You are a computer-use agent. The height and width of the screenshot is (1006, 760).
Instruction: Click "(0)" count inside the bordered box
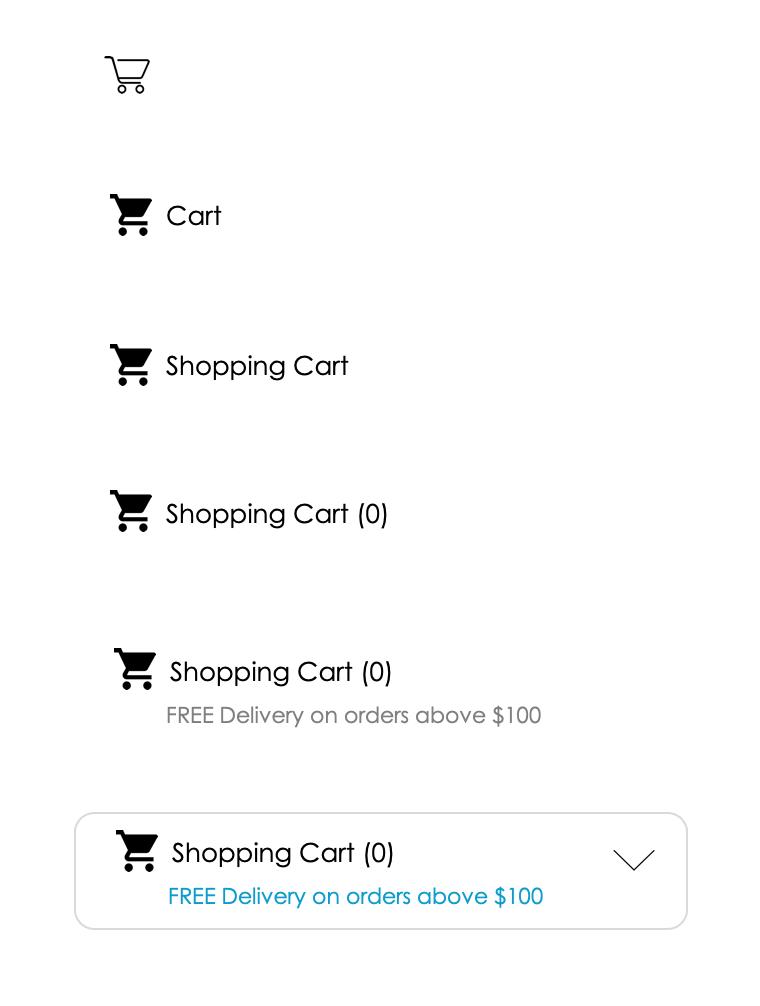(378, 853)
